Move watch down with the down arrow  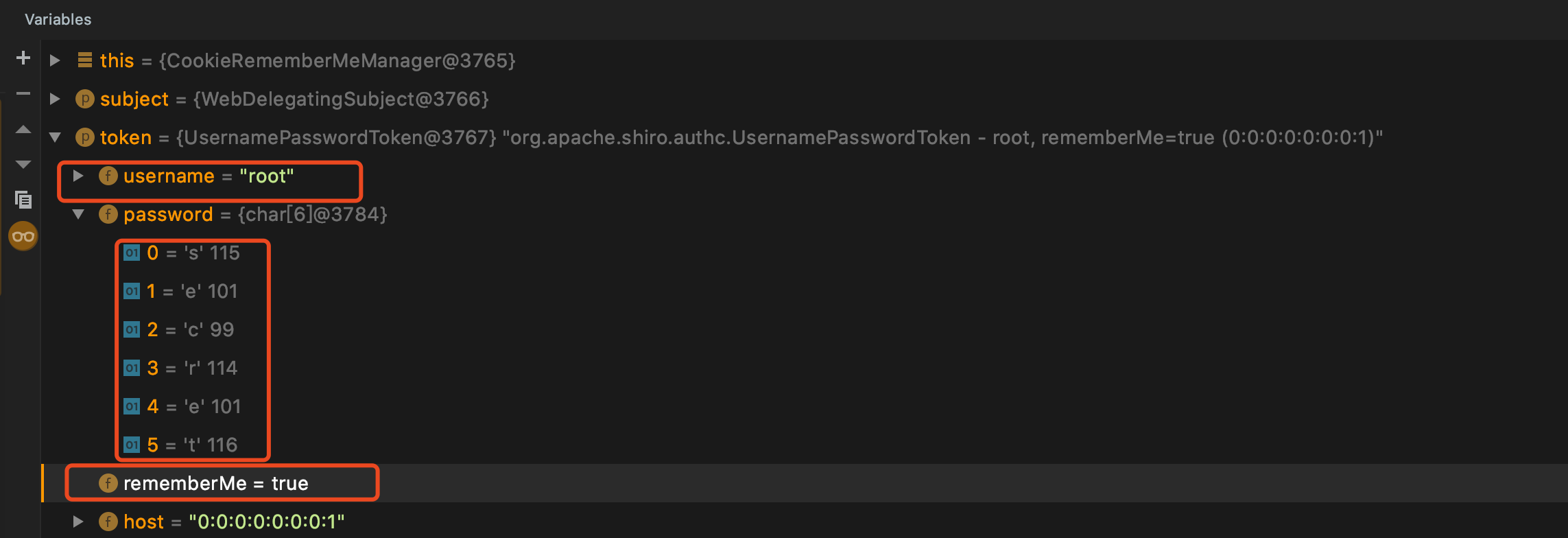[x=23, y=165]
